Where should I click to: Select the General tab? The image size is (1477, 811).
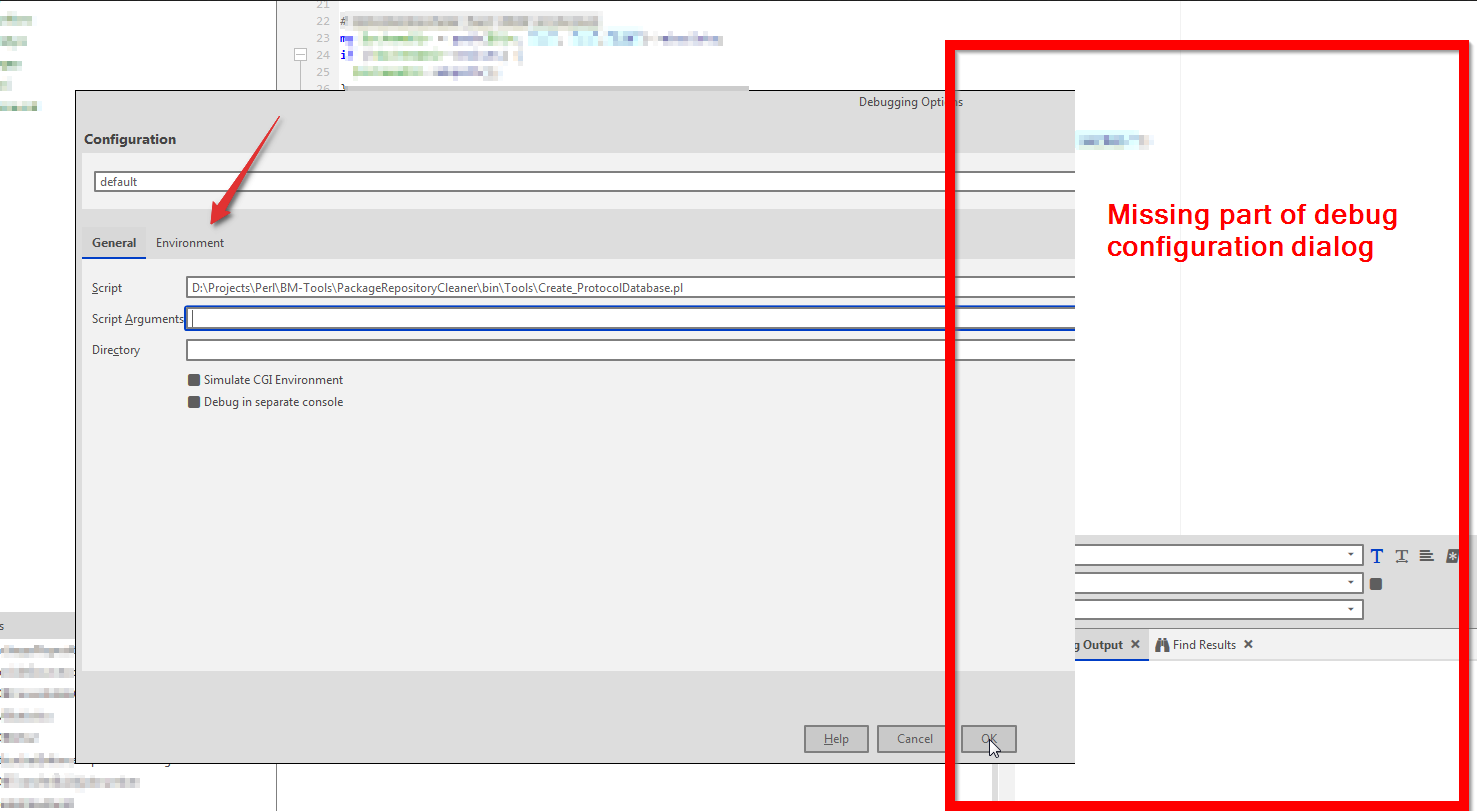pyautogui.click(x=113, y=242)
